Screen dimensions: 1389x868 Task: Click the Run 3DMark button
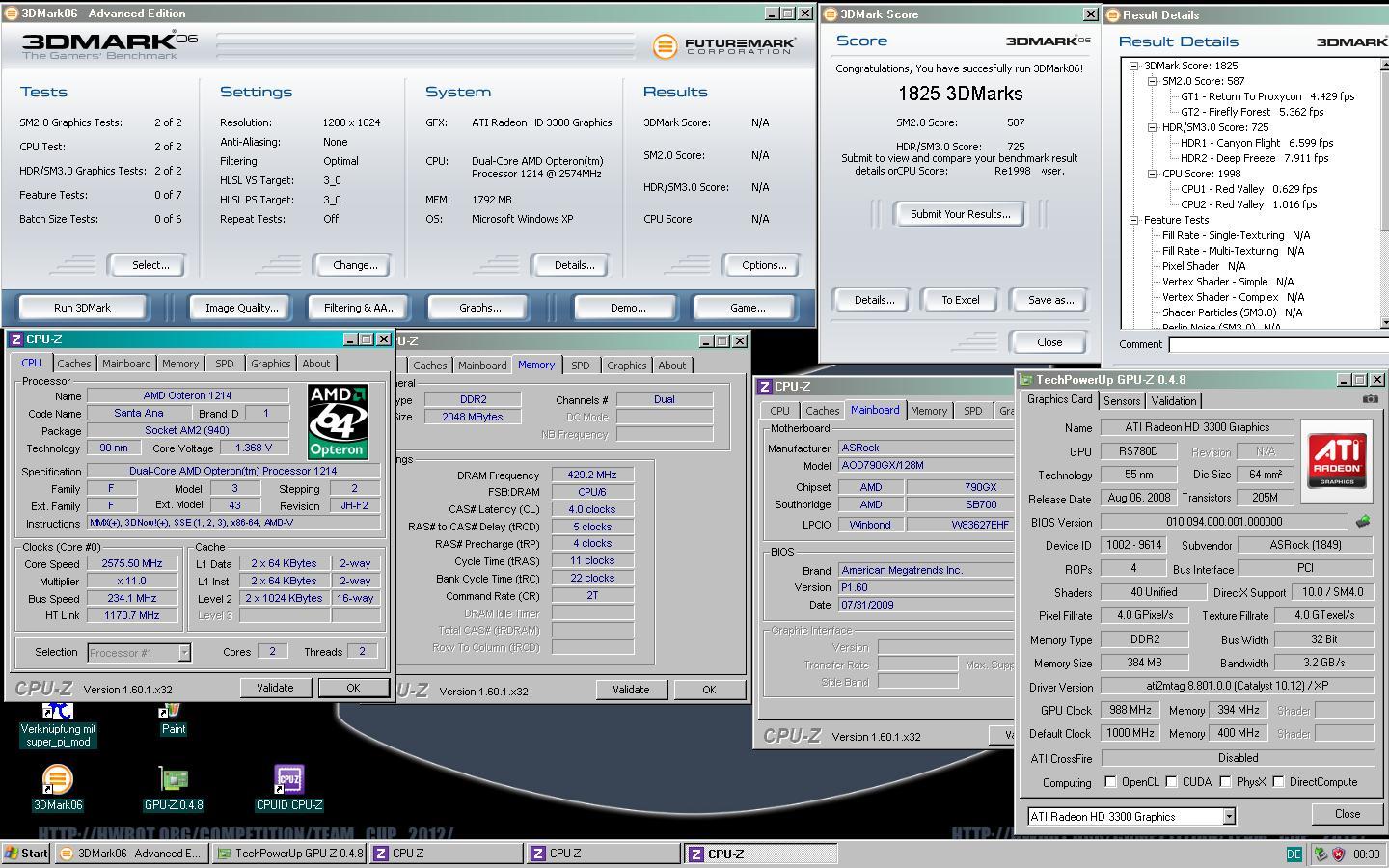click(82, 308)
